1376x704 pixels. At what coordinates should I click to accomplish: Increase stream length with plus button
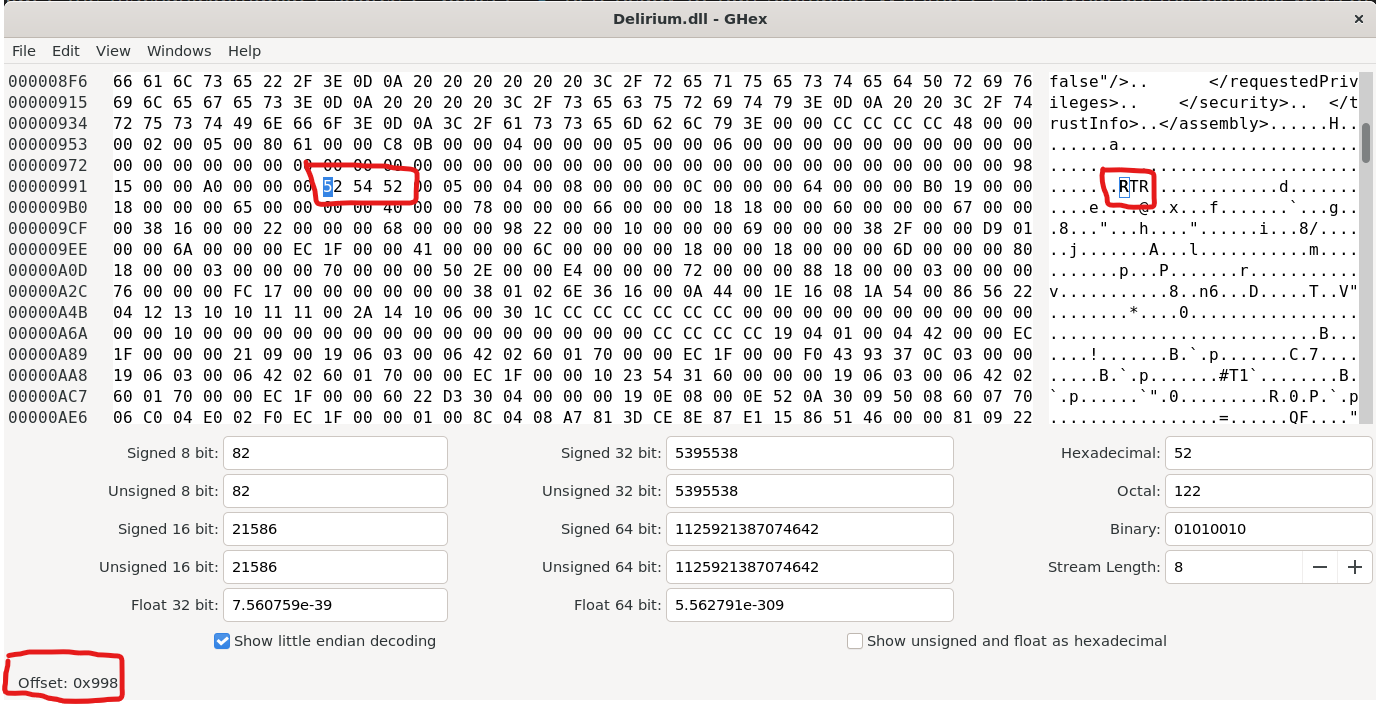pos(1354,567)
